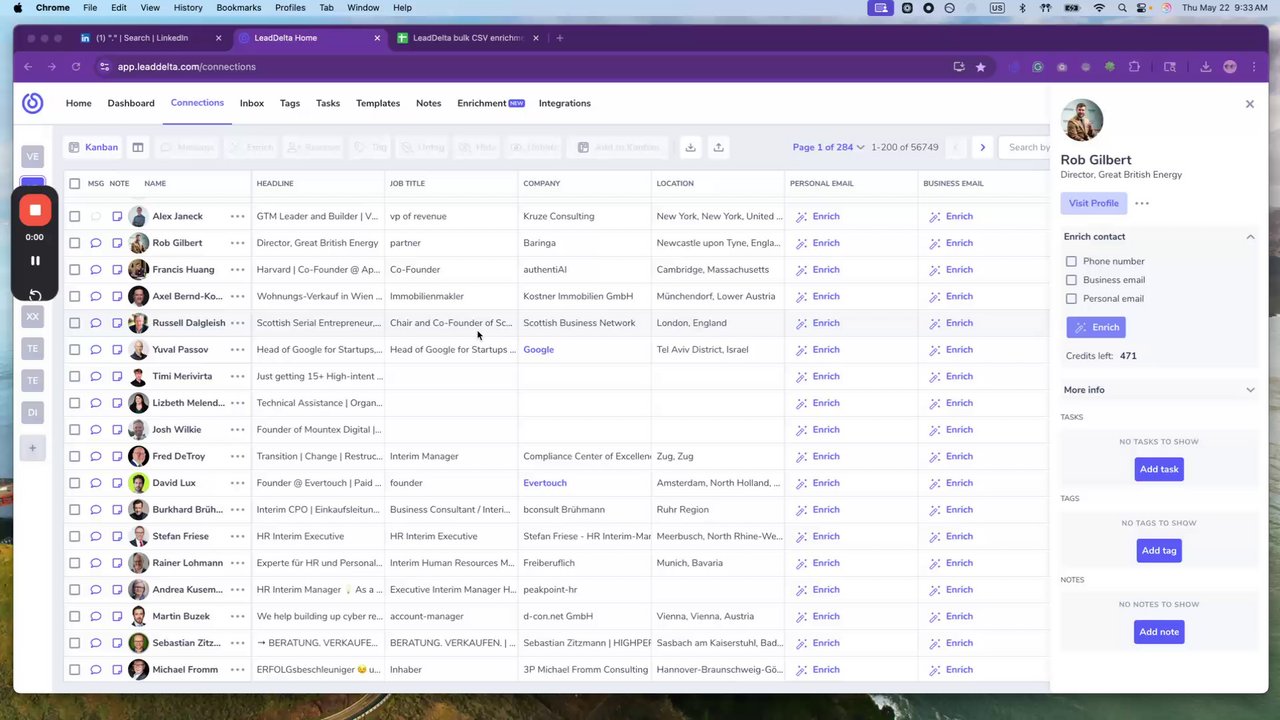Click the Add tag button
The image size is (1280, 720).
(1159, 551)
